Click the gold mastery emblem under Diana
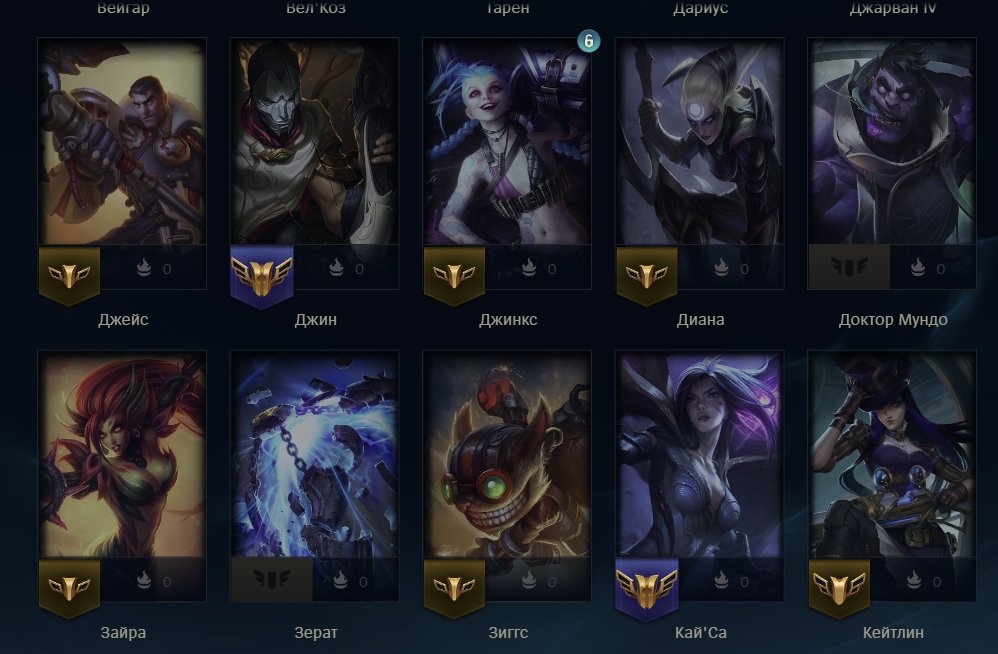The image size is (998, 654). (x=647, y=275)
